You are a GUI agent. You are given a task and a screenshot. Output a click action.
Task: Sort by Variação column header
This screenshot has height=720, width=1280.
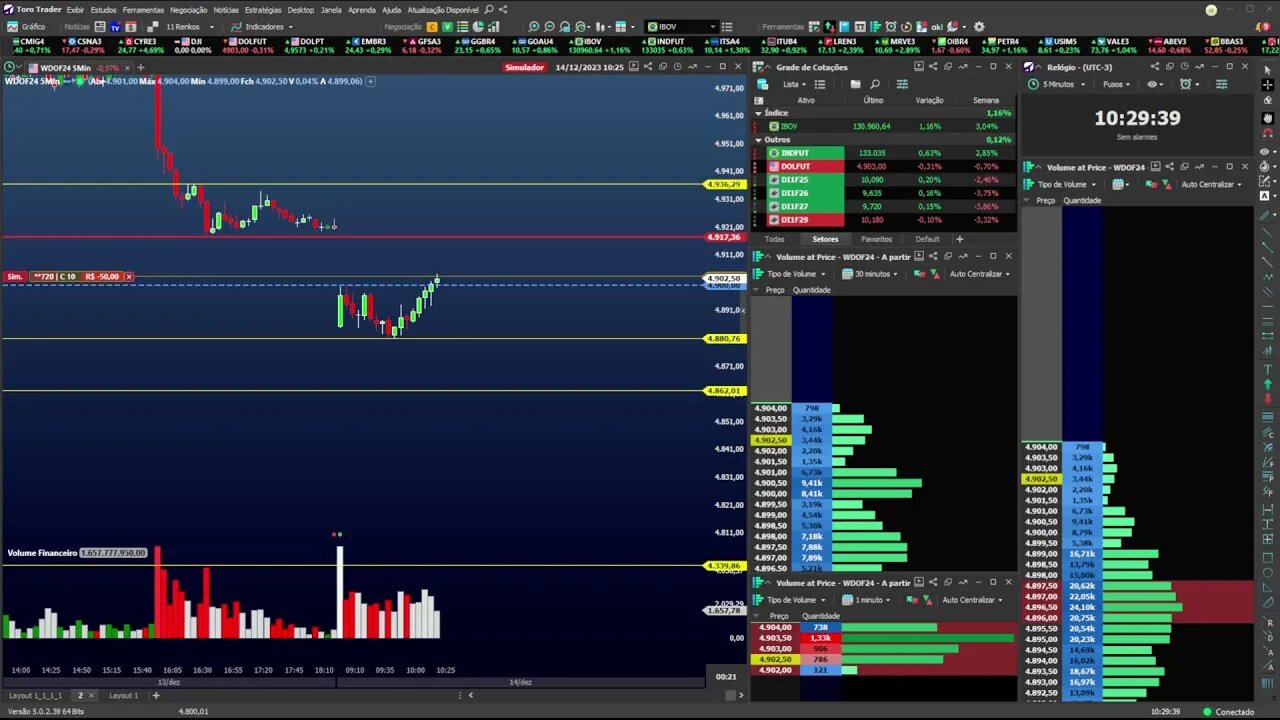point(929,100)
